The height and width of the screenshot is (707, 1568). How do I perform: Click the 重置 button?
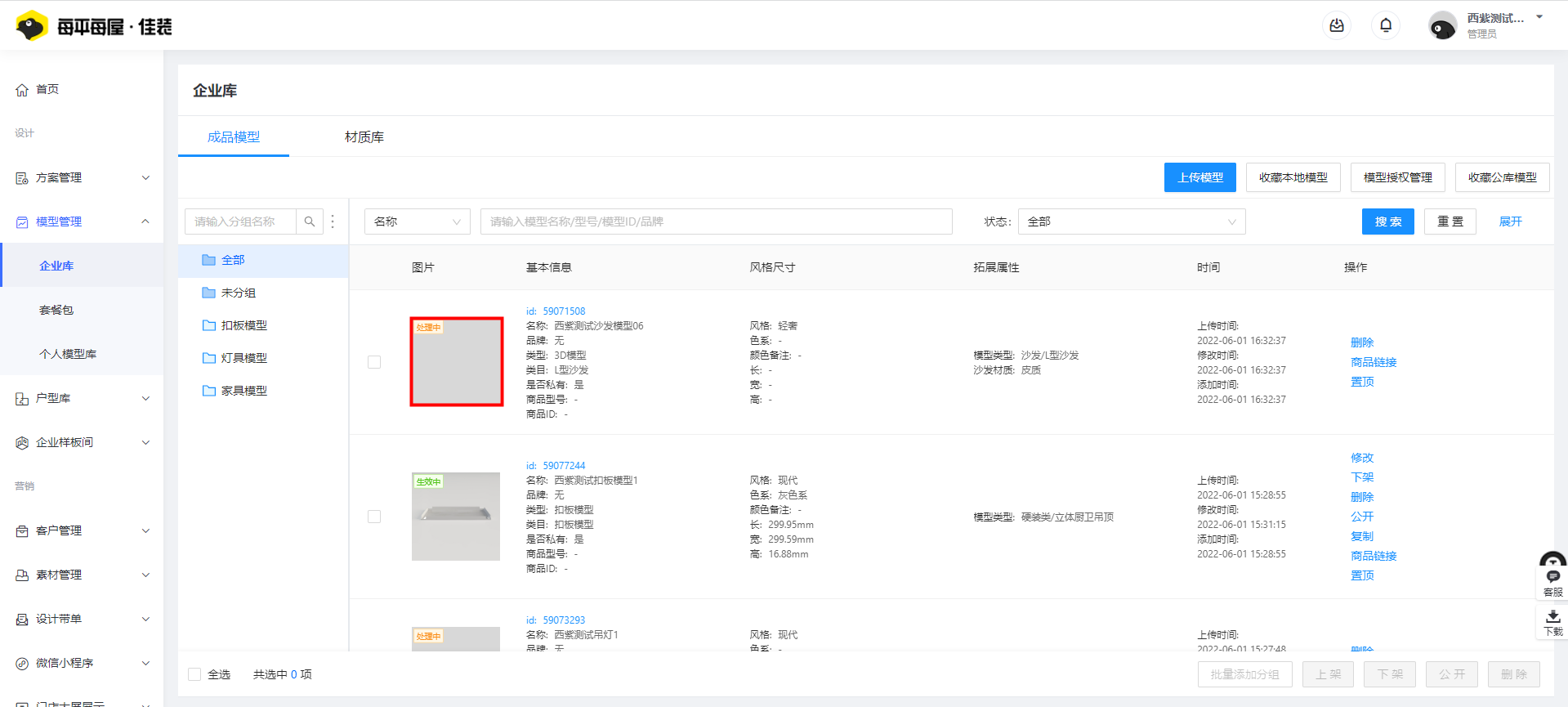pyautogui.click(x=1450, y=221)
